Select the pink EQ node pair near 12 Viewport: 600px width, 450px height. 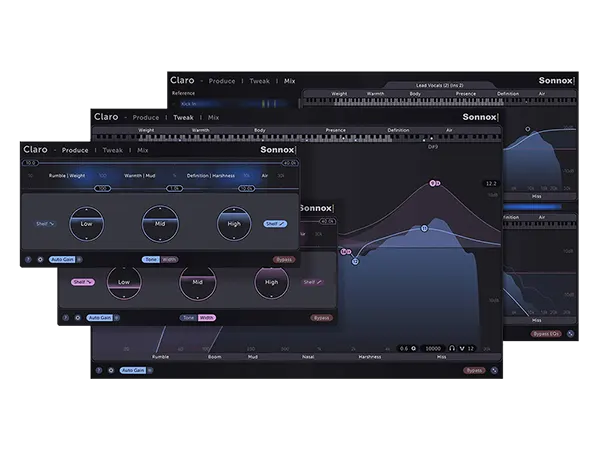point(346,252)
